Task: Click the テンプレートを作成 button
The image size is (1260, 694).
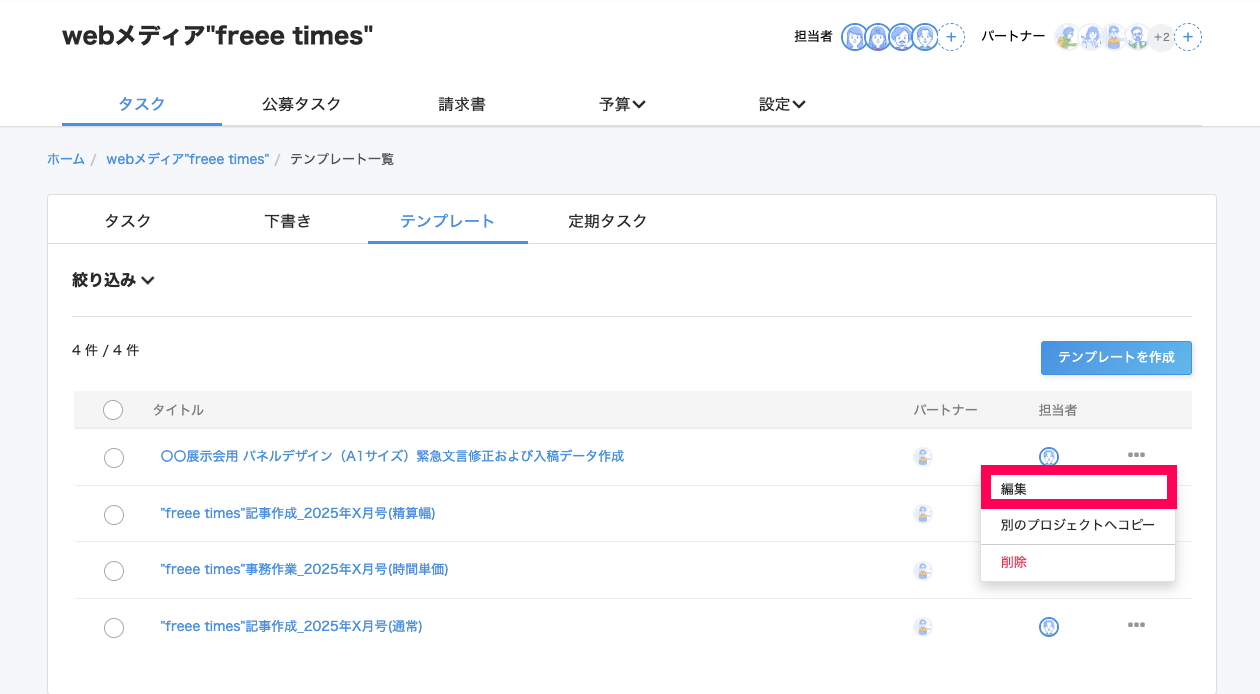Action: [x=1116, y=358]
